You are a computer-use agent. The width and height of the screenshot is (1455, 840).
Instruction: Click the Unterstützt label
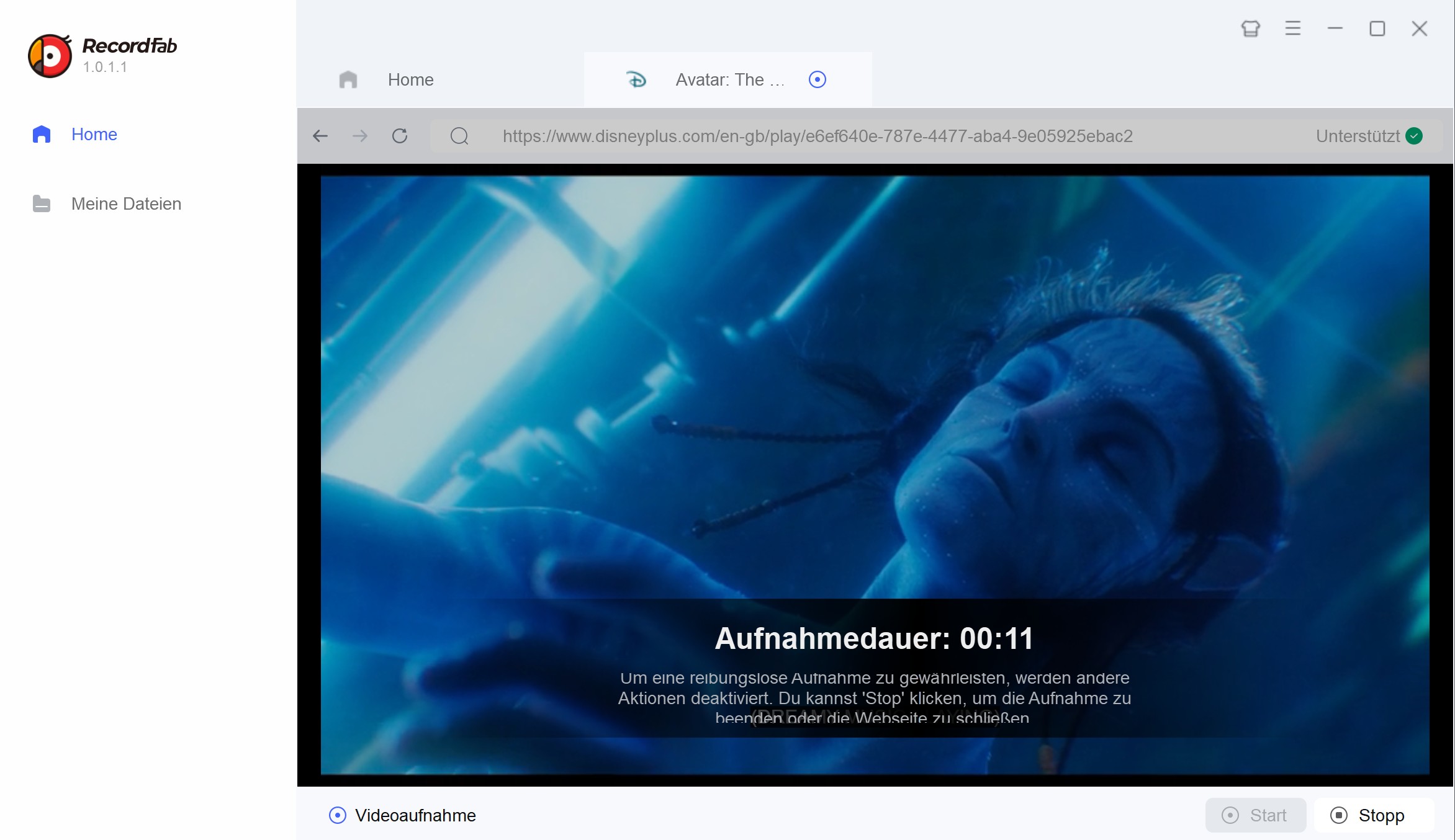pos(1358,136)
